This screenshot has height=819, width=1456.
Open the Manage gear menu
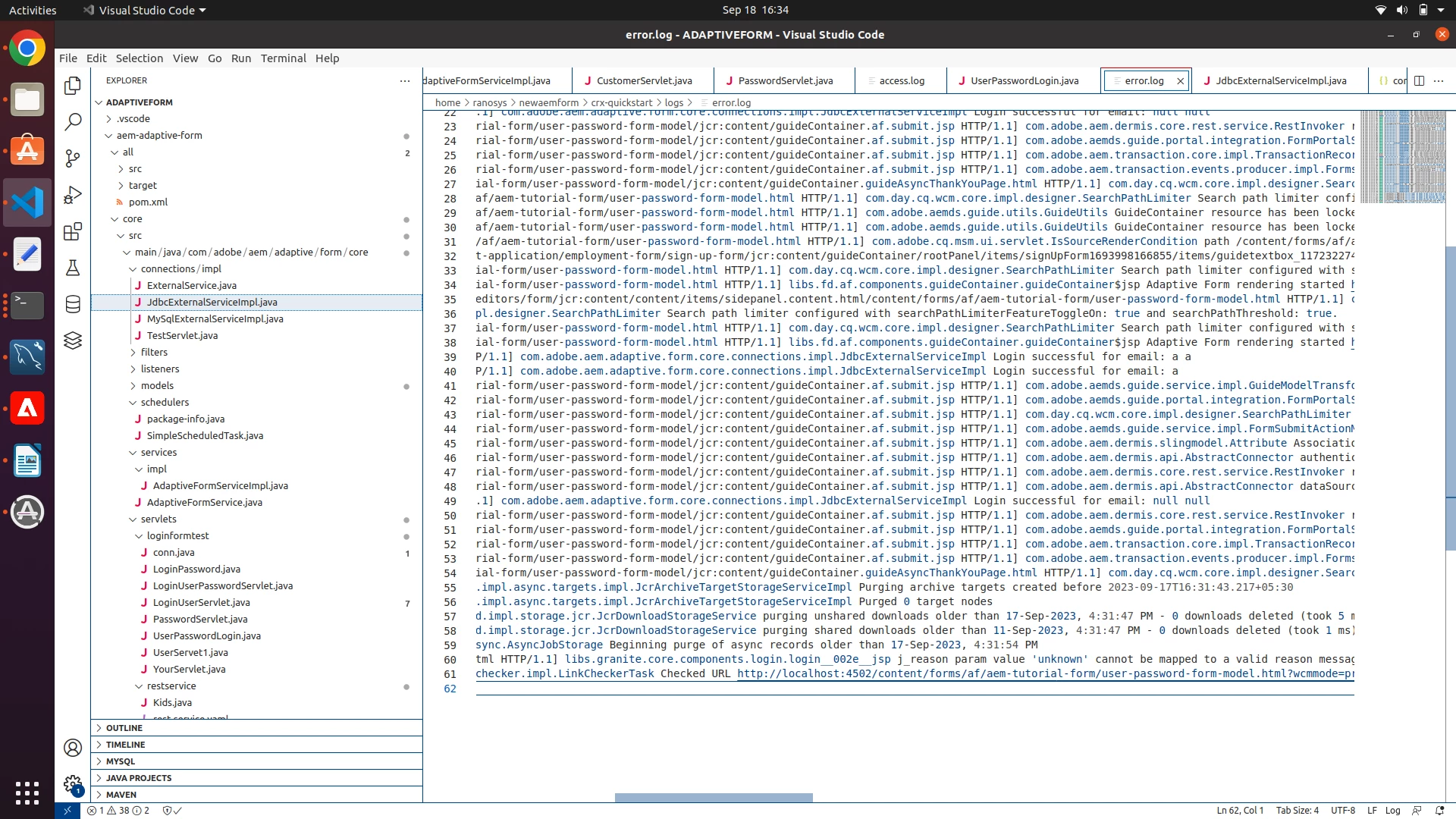(73, 784)
